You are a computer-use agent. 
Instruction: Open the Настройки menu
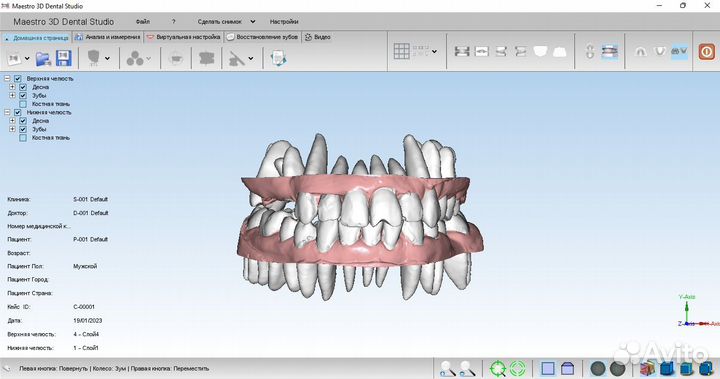pos(284,22)
